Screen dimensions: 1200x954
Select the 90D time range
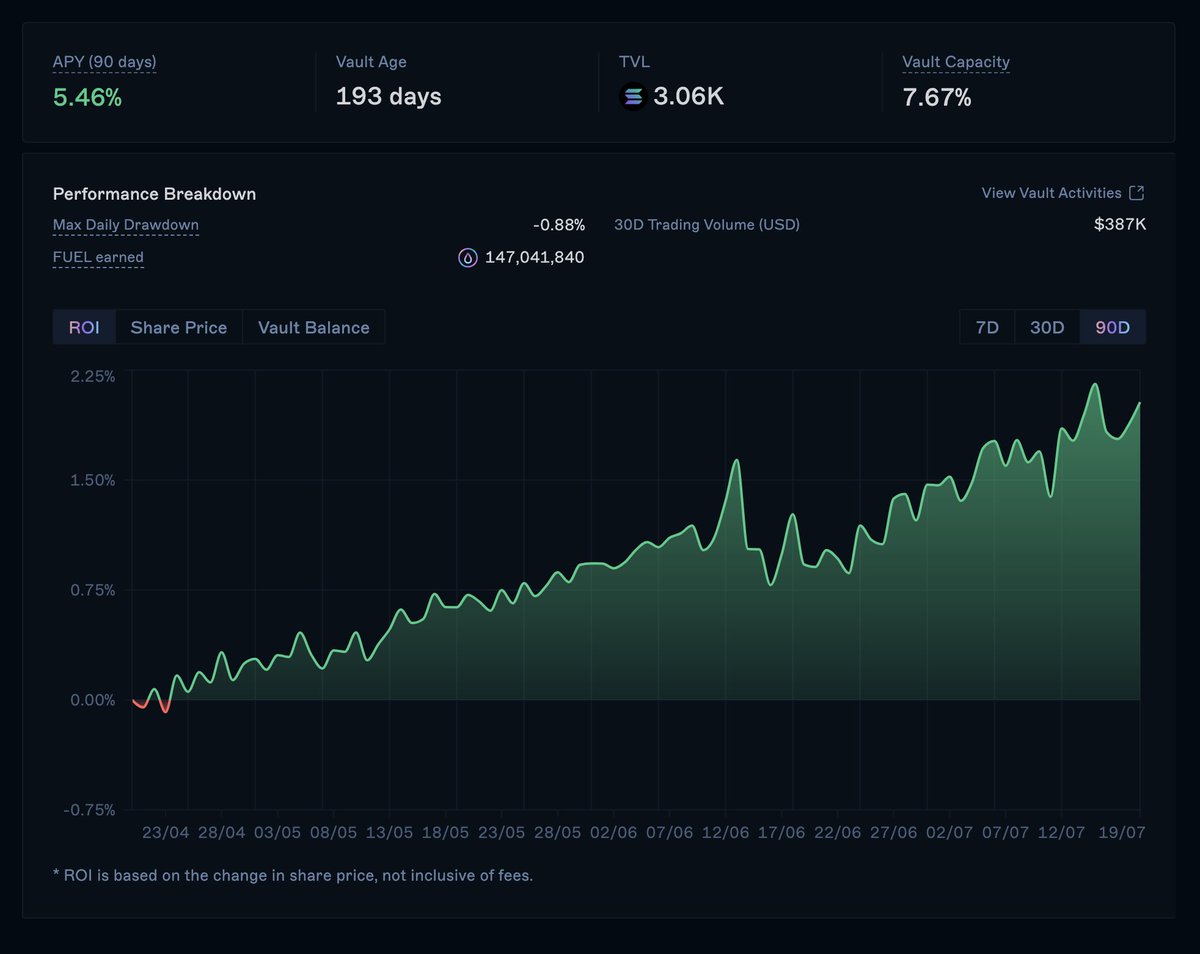1113,327
